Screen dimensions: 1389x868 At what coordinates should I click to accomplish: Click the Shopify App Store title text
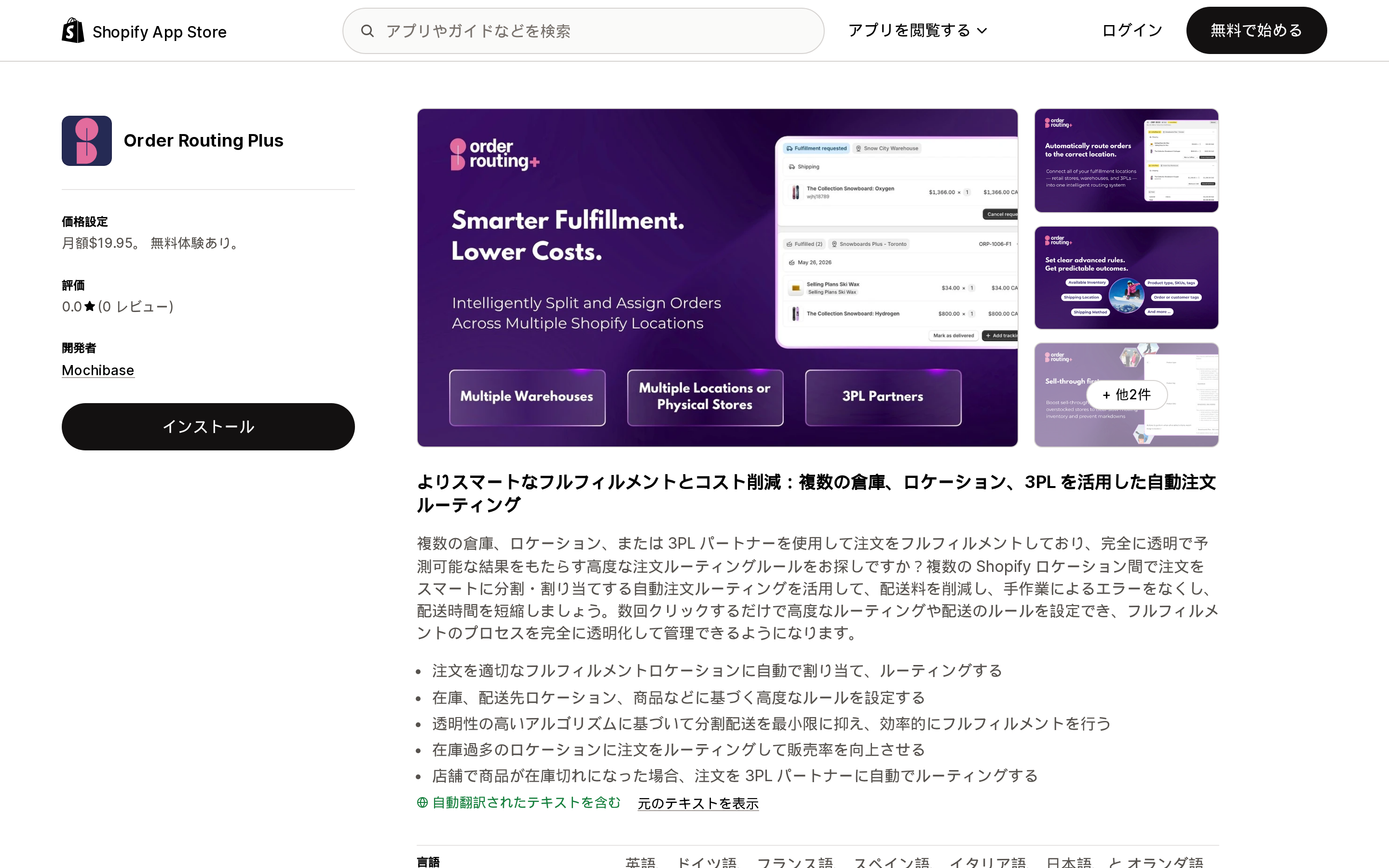click(160, 32)
